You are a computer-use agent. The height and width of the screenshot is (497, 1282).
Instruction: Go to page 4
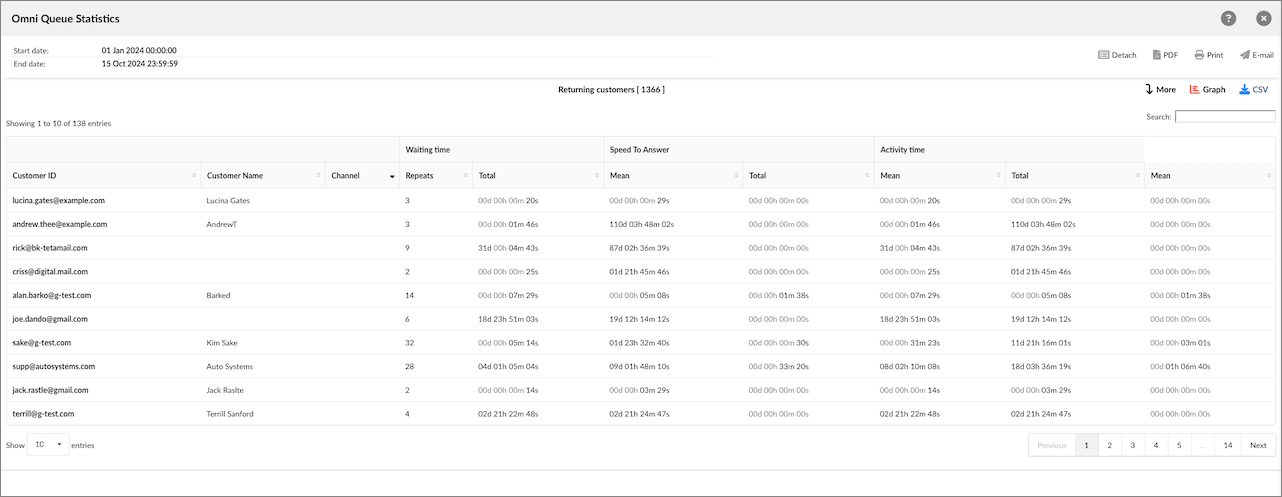[1156, 445]
